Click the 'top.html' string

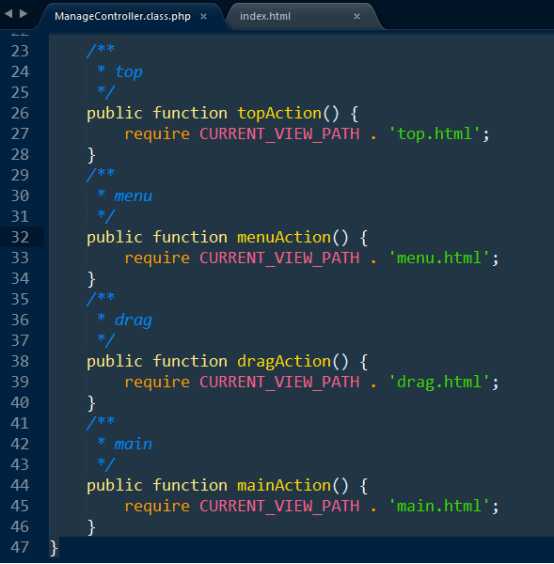coord(435,135)
